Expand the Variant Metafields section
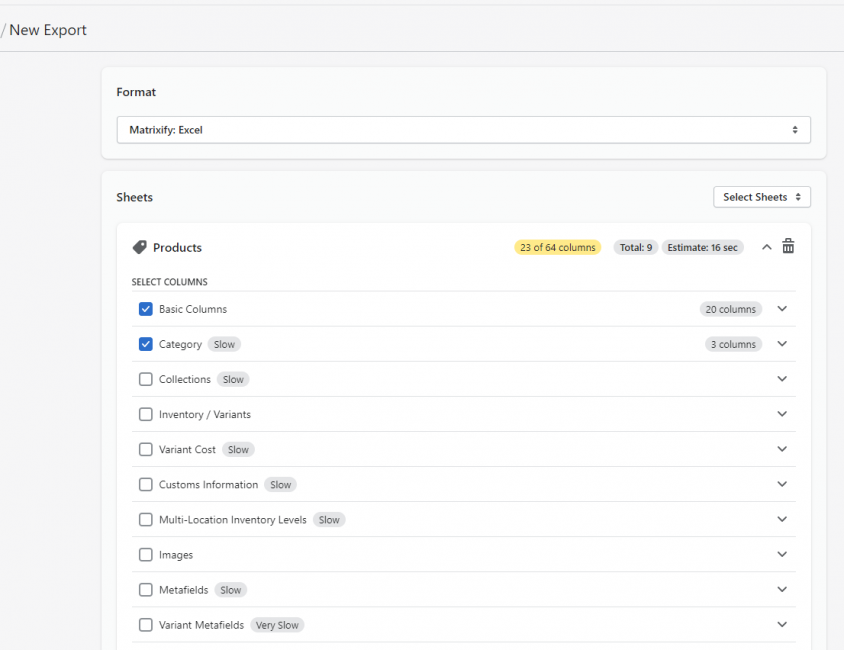Screen dimensions: 844x650 point(781,624)
